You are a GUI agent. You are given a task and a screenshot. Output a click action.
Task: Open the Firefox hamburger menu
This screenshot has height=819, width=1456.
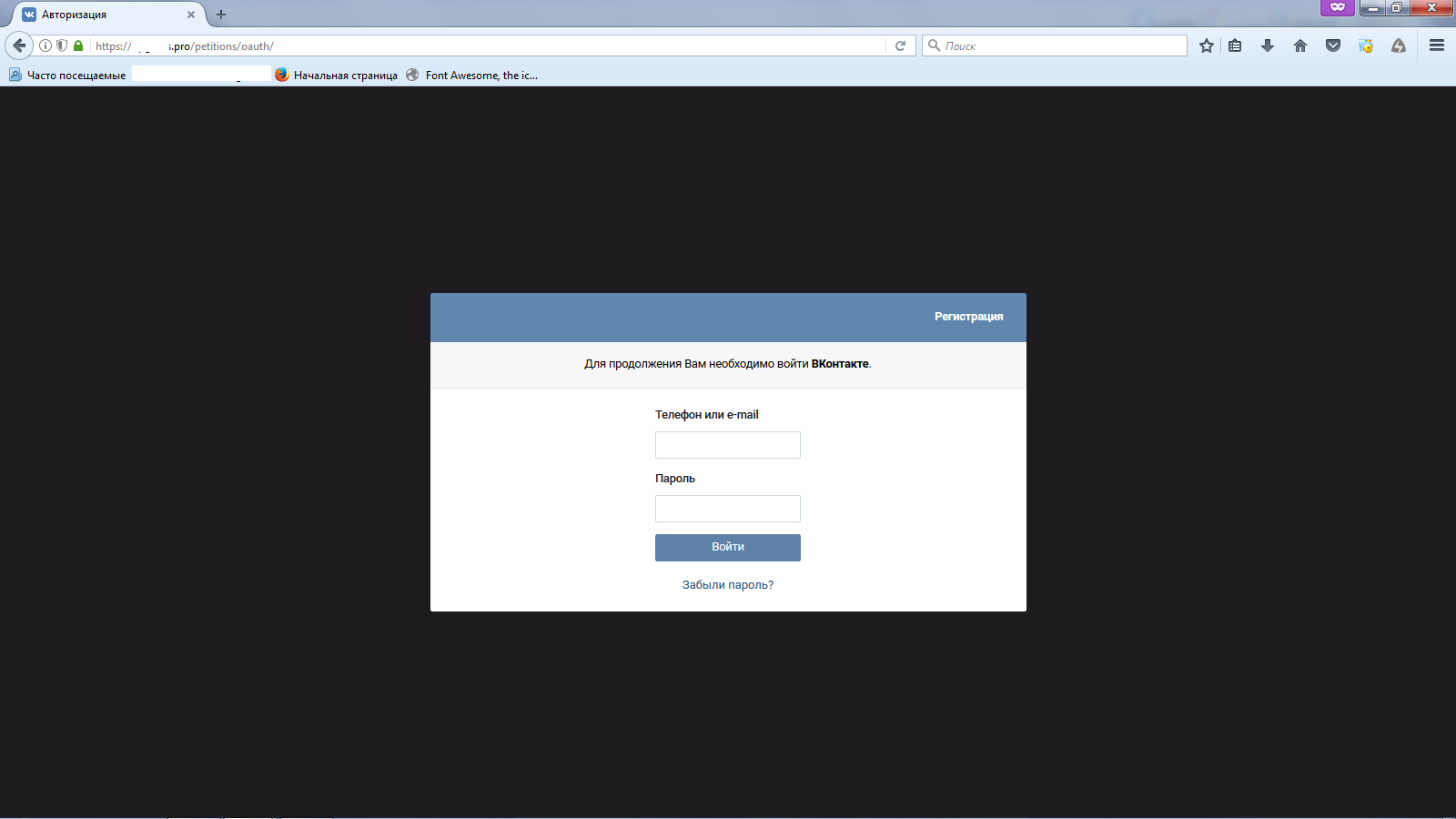[1437, 45]
